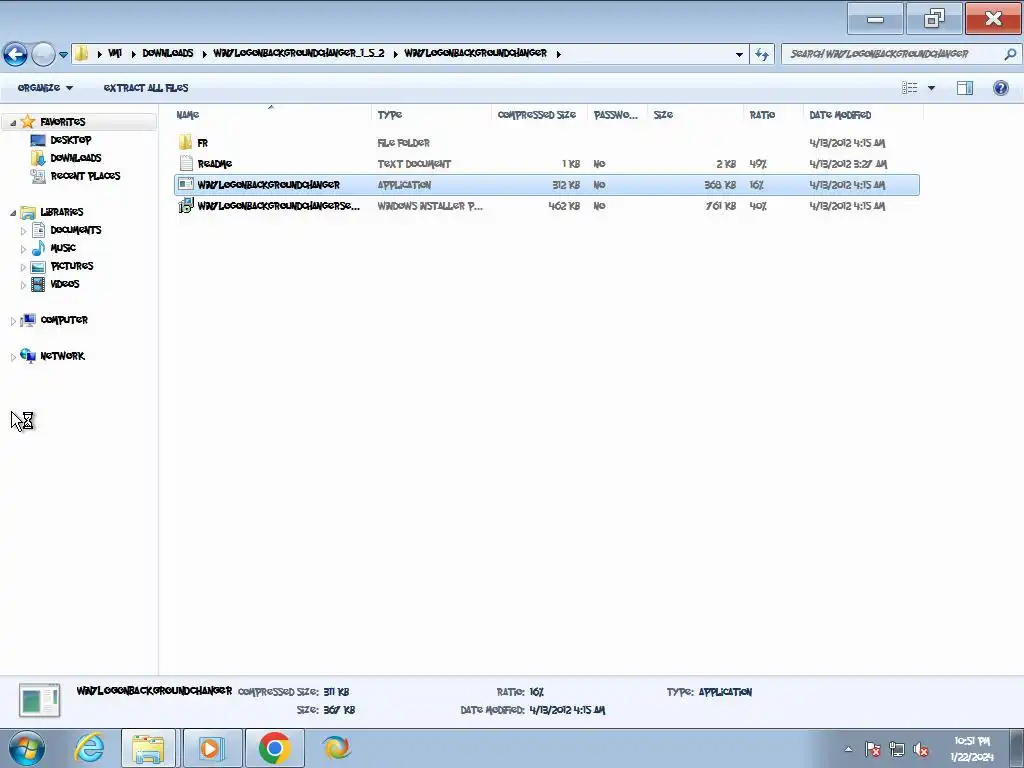Screen dimensions: 1024x768
Task: Sort by Date modified column
Action: coord(863,115)
